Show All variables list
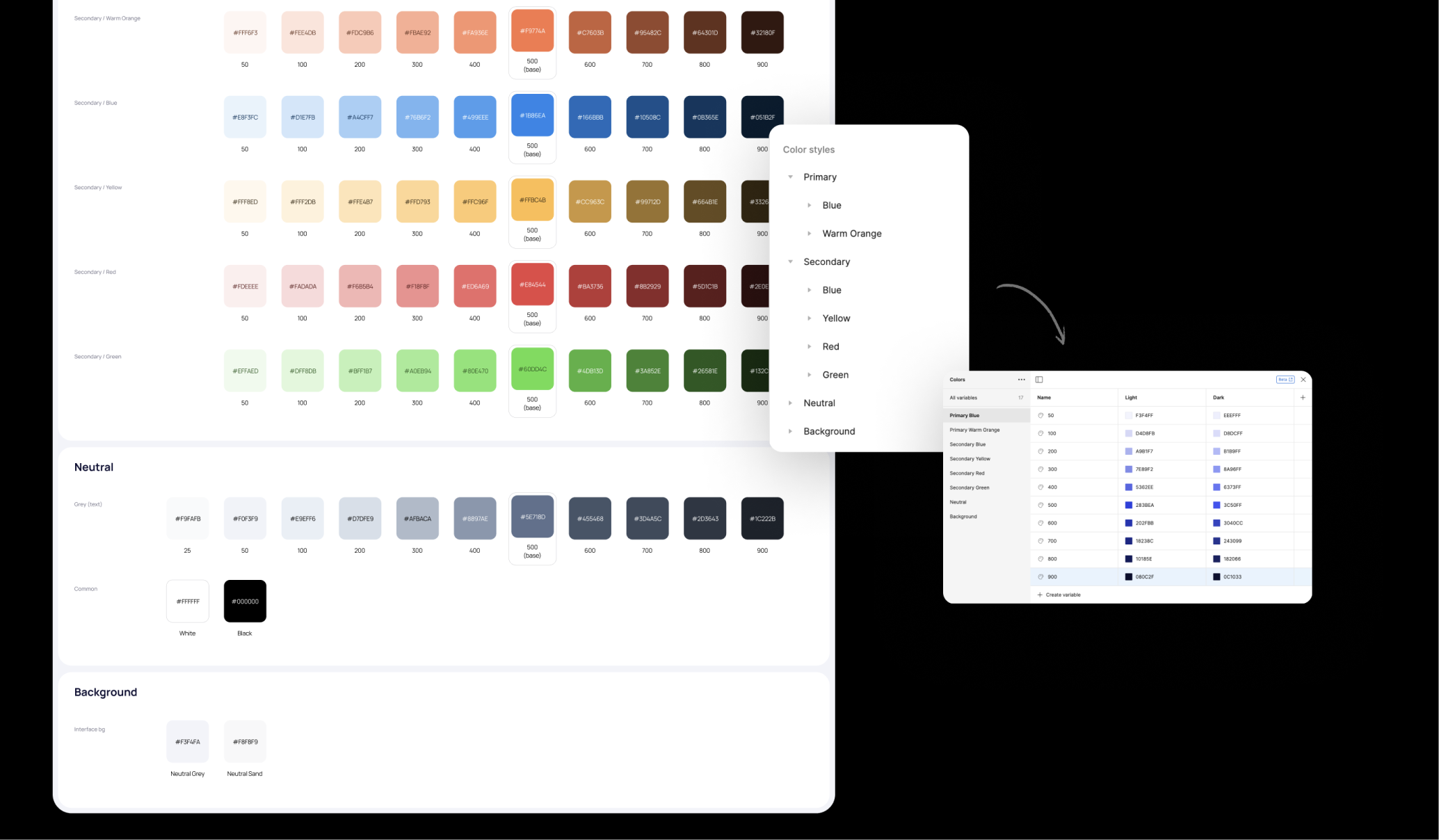Viewport: 1439px width, 840px height. 963,398
